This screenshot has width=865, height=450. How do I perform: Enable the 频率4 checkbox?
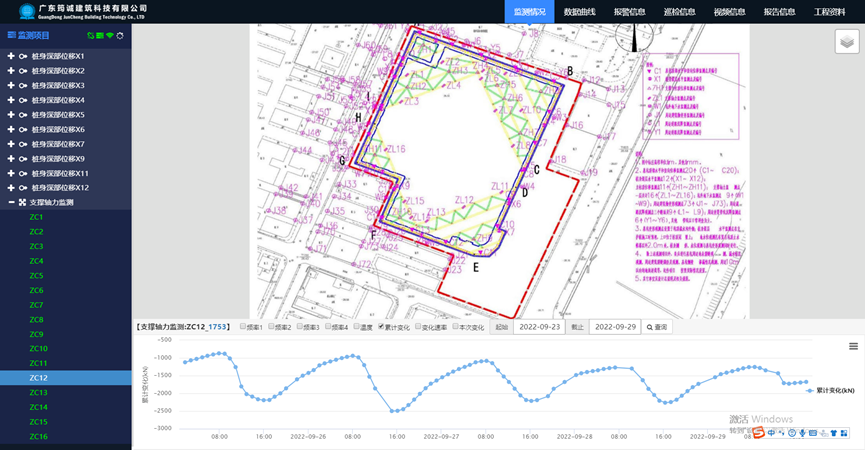[328, 326]
